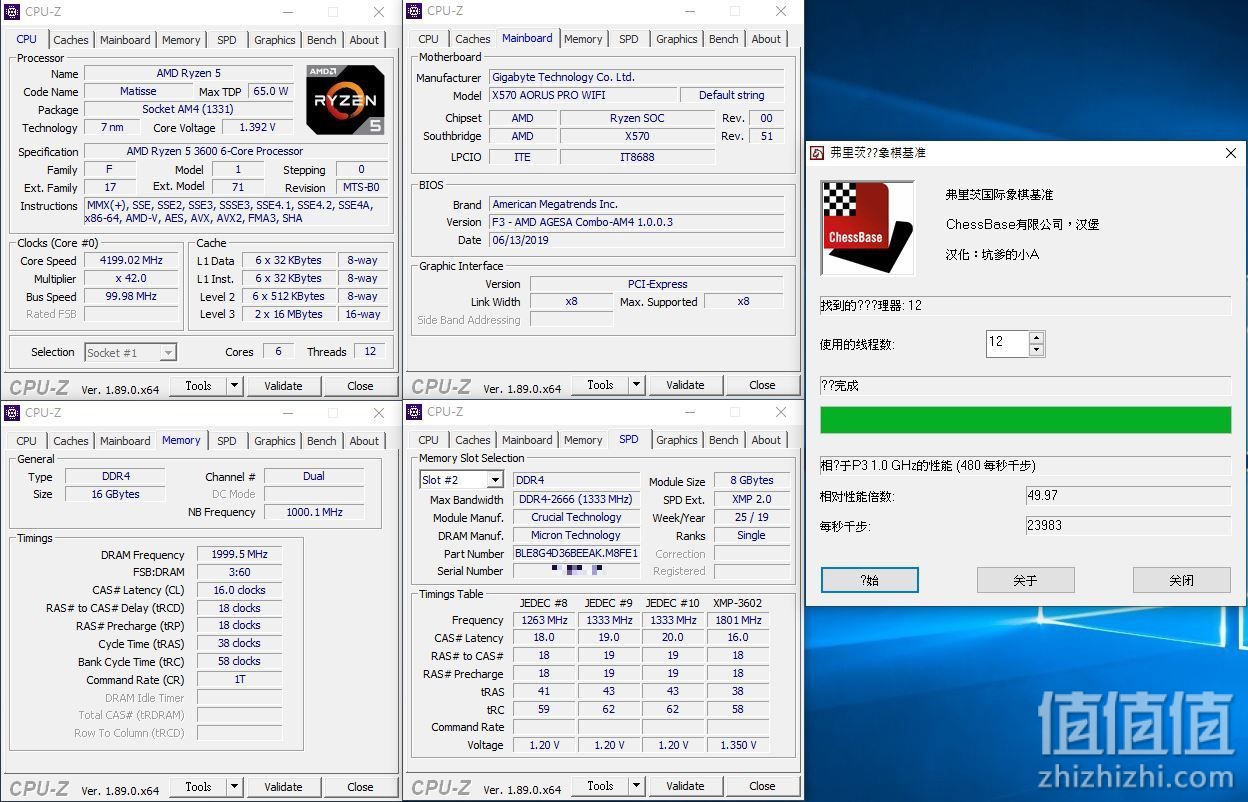The image size is (1248, 802).
Task: Click the kilonodes per second value 23983
Action: coord(1128,526)
